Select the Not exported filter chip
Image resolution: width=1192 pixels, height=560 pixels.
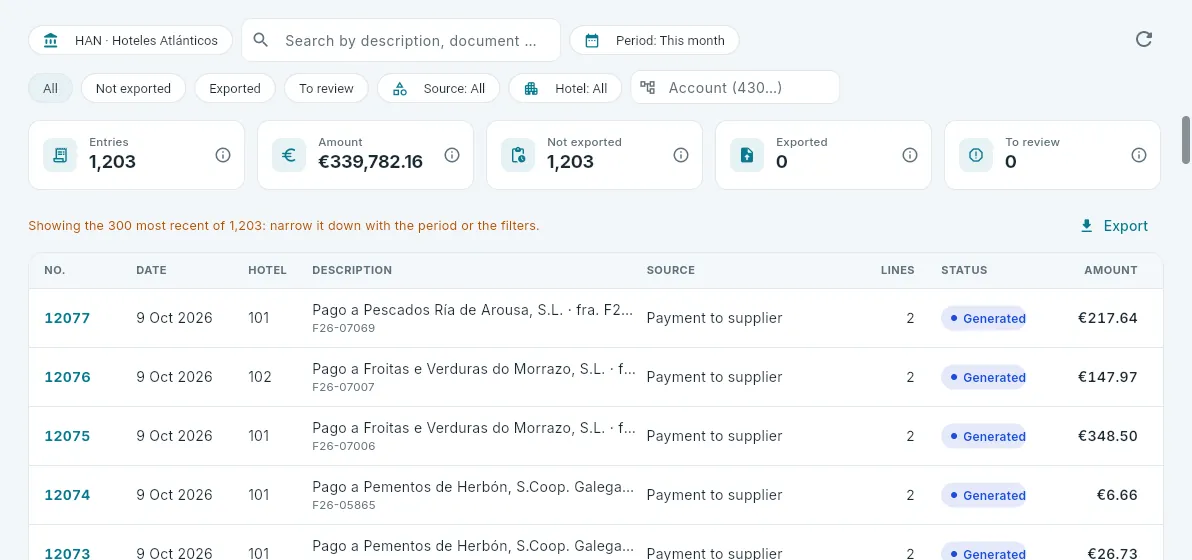pyautogui.click(x=133, y=88)
